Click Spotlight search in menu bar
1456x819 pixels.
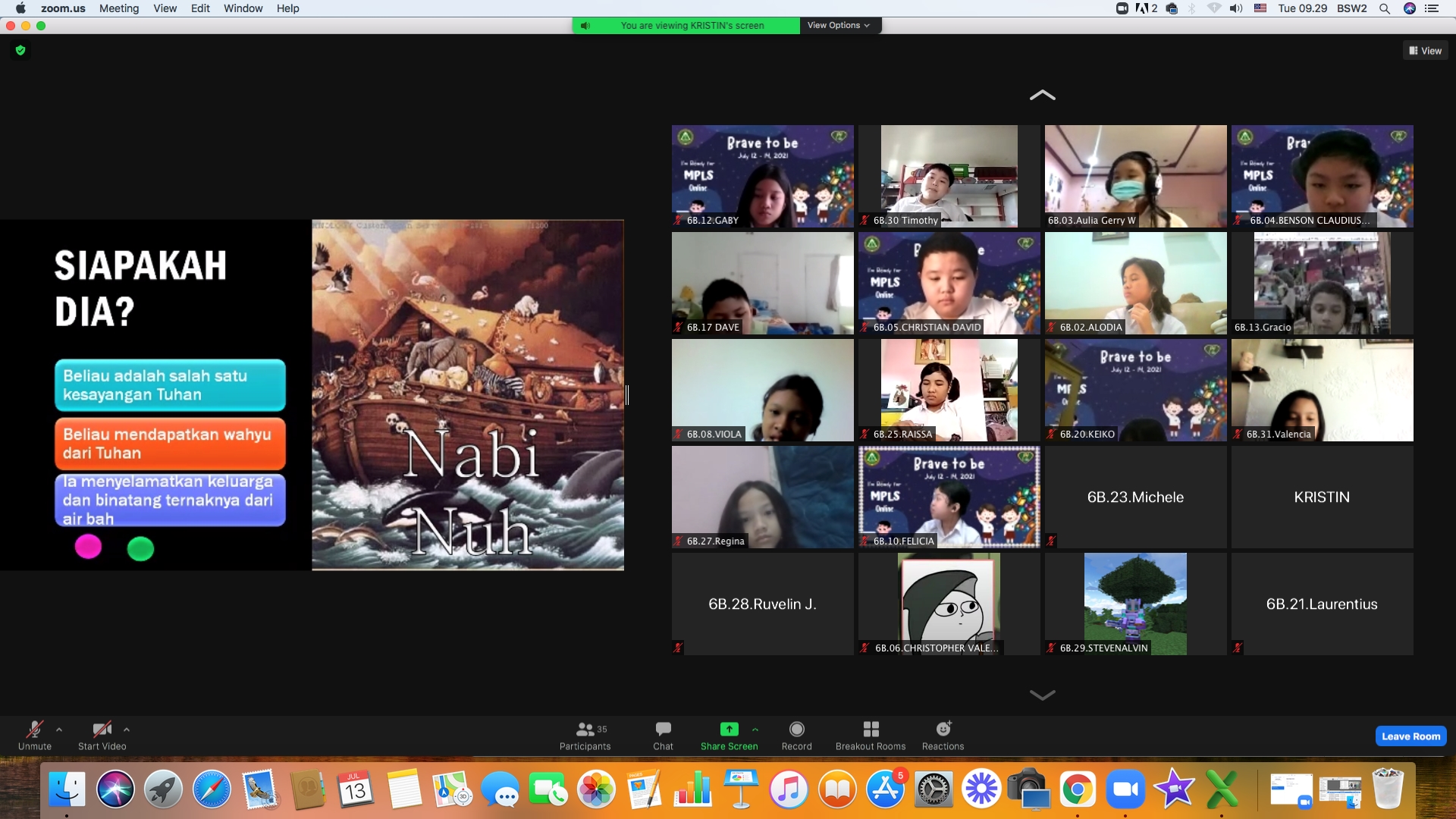tap(1384, 8)
